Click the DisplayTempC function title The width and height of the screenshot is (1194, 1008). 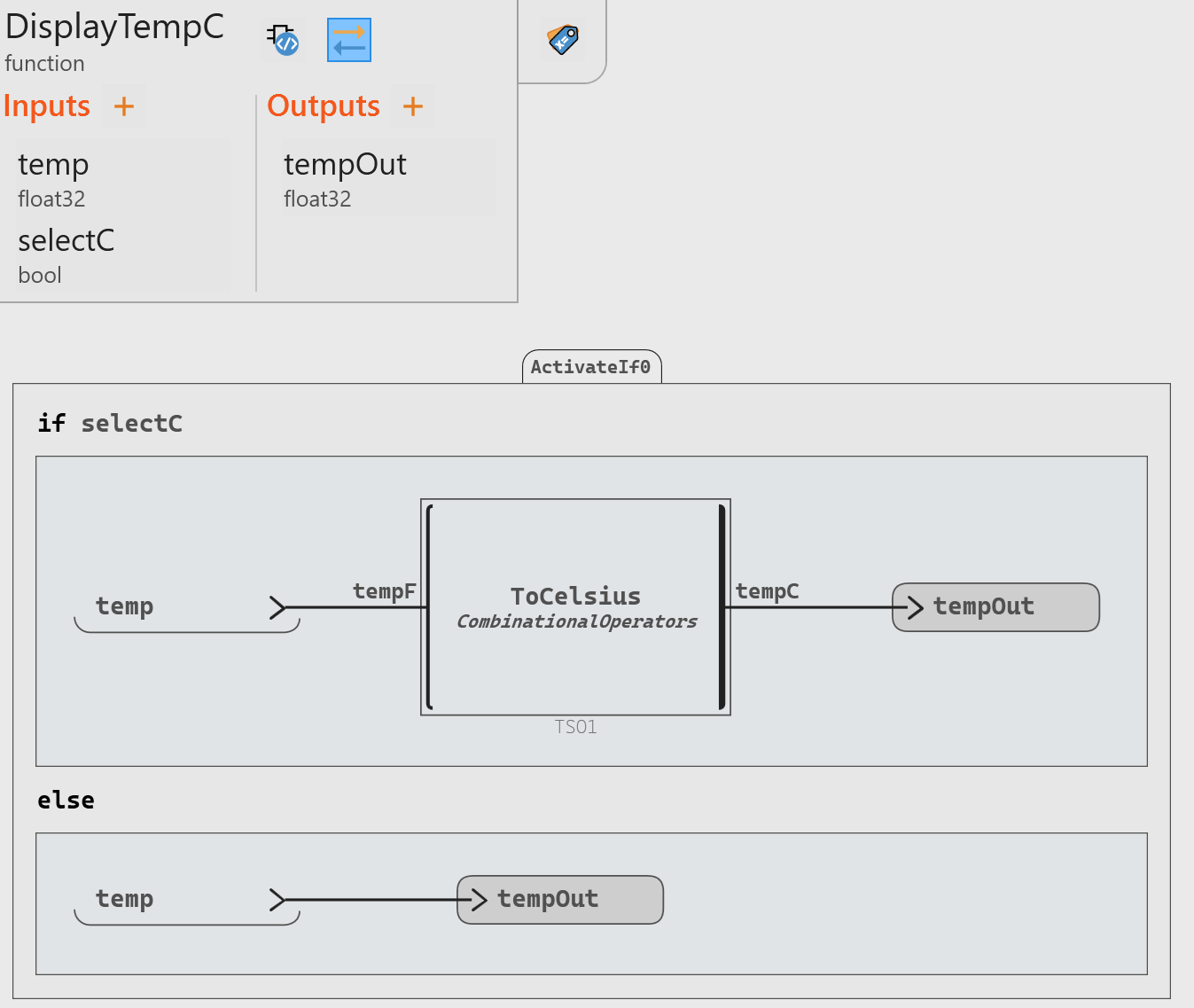point(114,27)
